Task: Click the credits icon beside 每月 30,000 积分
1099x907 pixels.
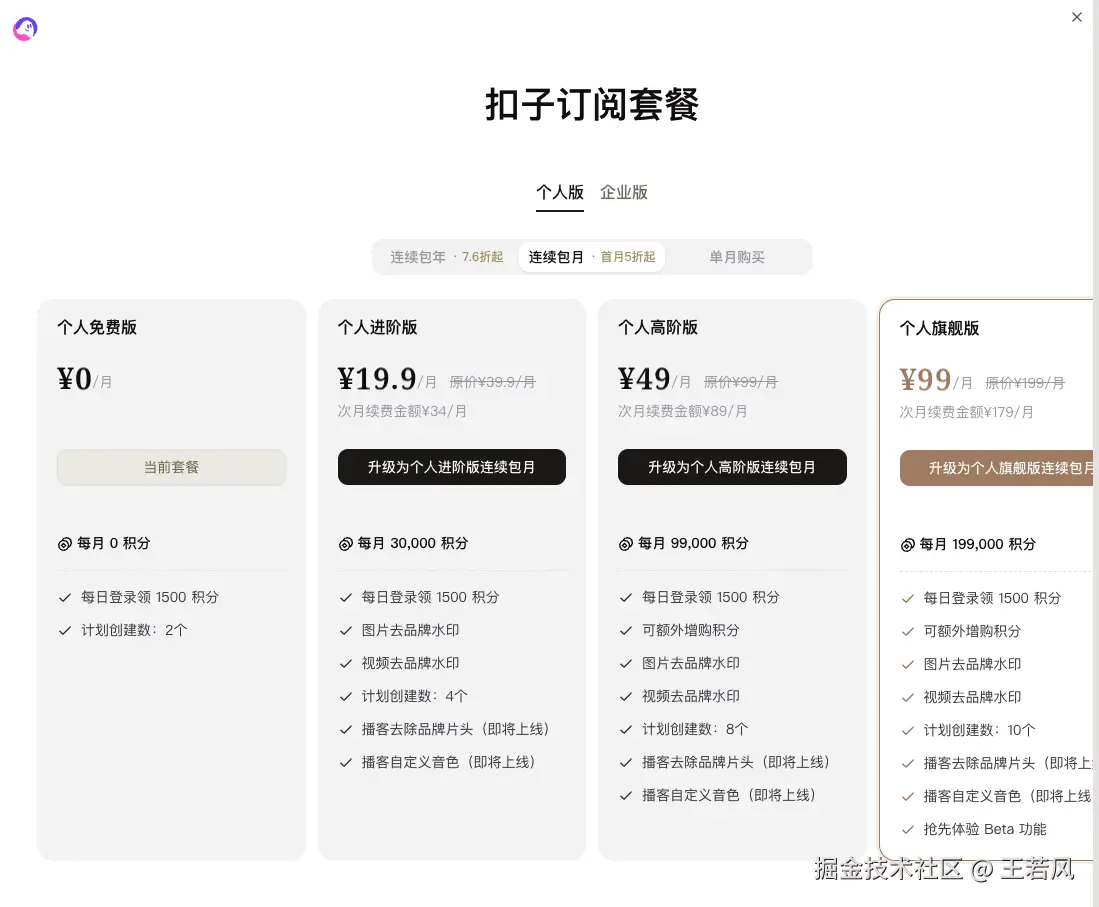Action: click(x=346, y=544)
